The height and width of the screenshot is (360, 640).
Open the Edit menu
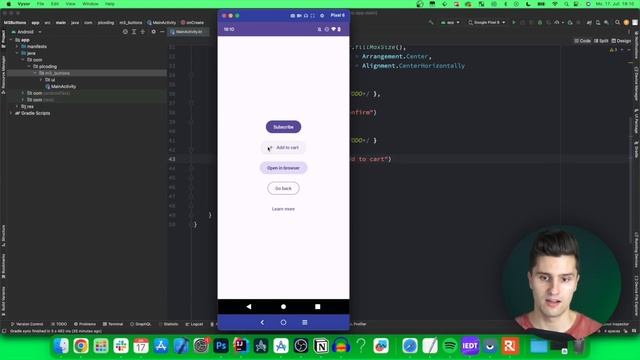(x=55, y=4)
